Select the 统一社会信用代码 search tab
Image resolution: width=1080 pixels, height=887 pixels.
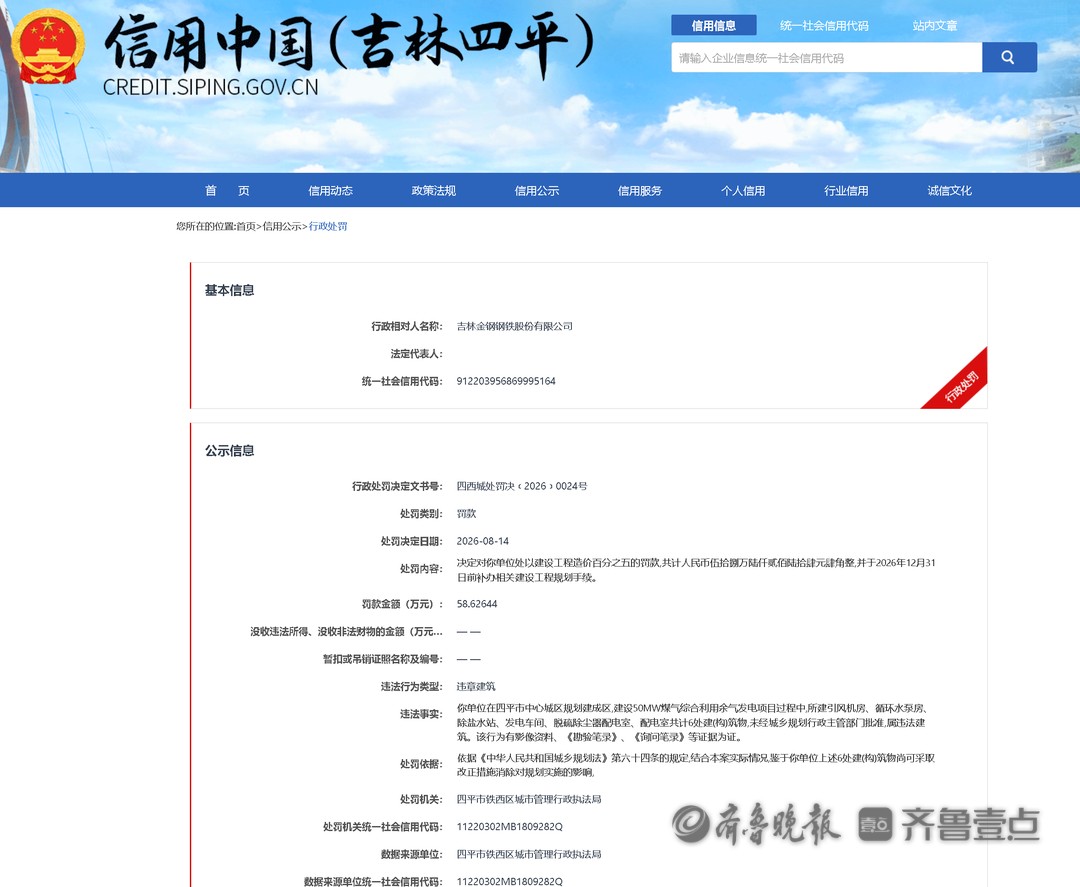(824, 25)
